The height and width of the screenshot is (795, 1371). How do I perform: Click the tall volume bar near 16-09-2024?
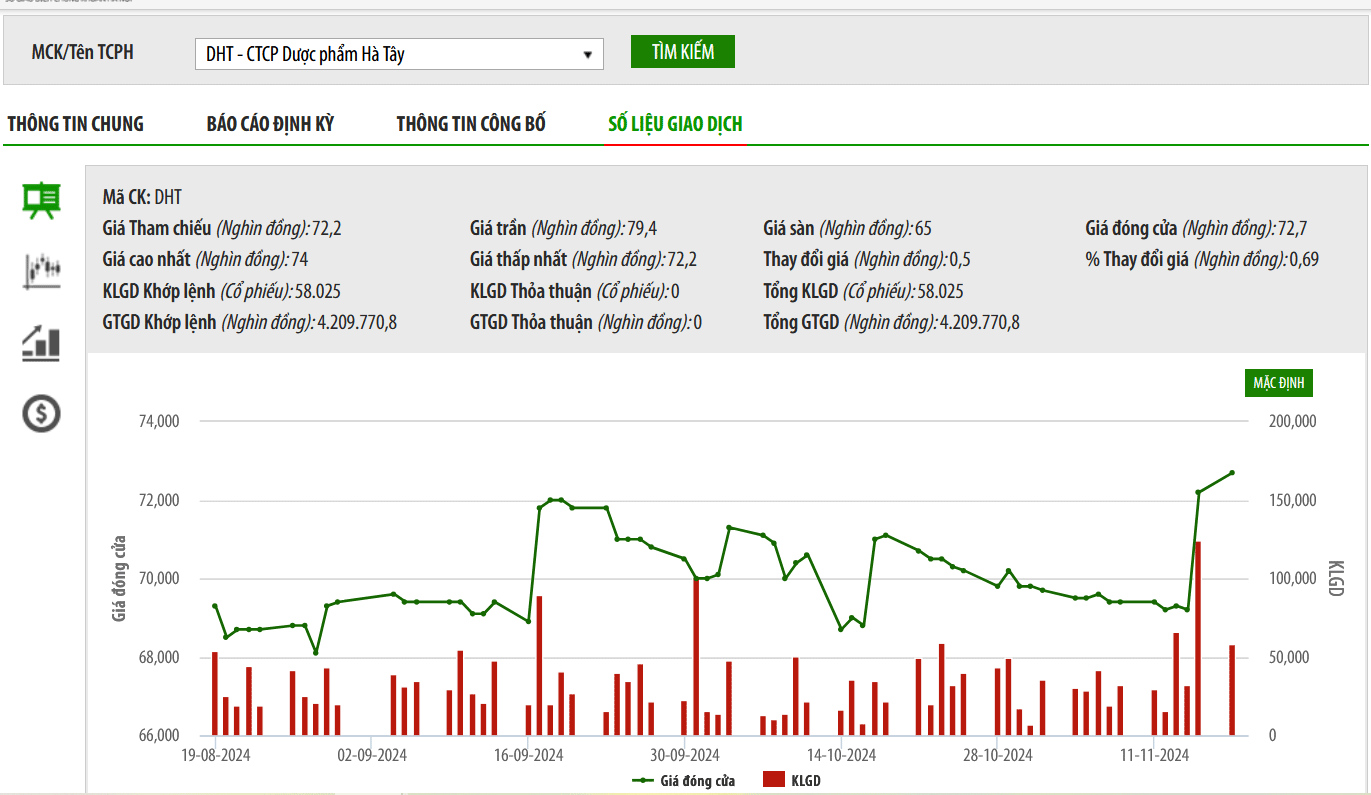pyautogui.click(x=539, y=665)
